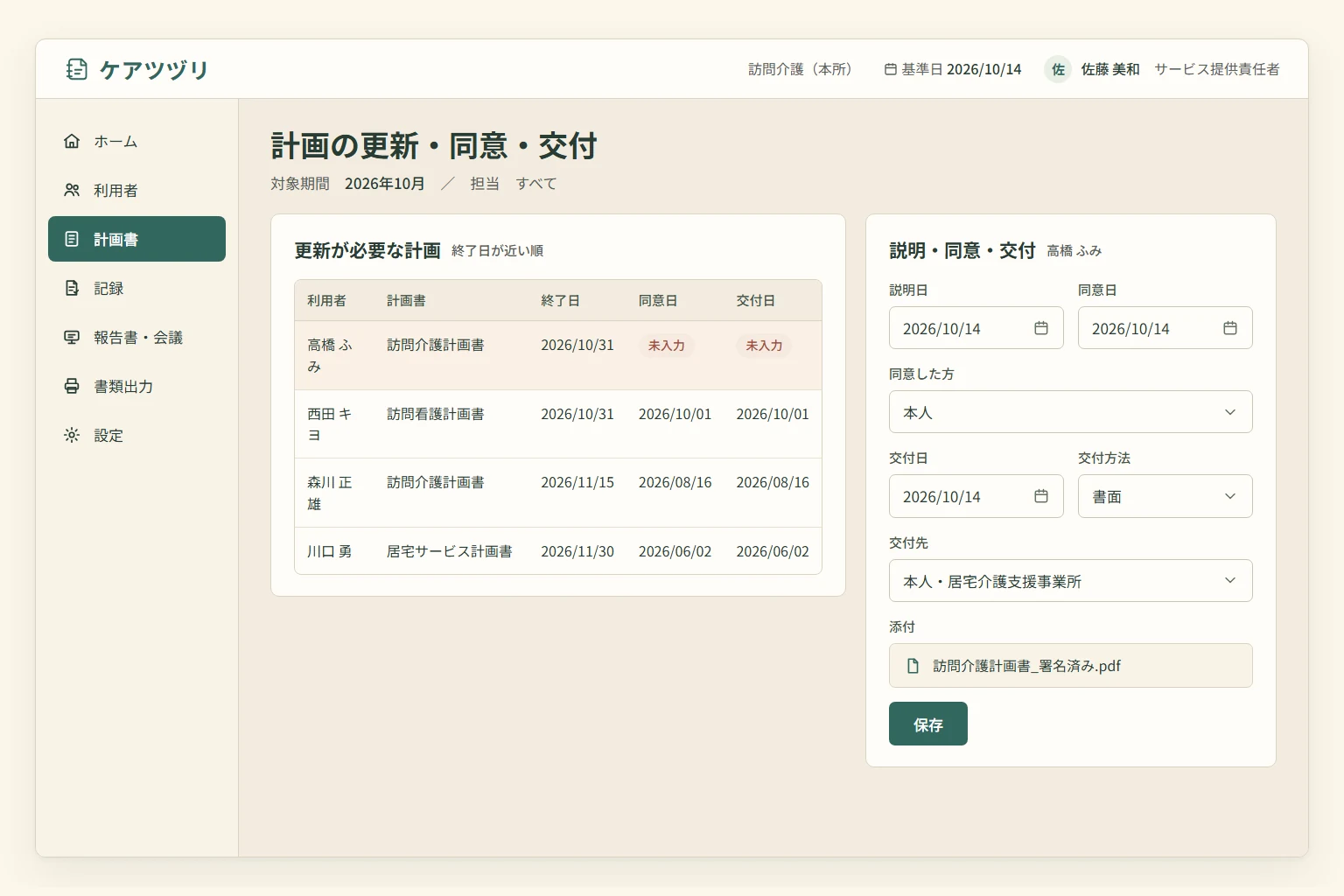The image size is (1344, 896).
Task: Click the ケアツヅリ logo icon
Action: click(x=77, y=69)
